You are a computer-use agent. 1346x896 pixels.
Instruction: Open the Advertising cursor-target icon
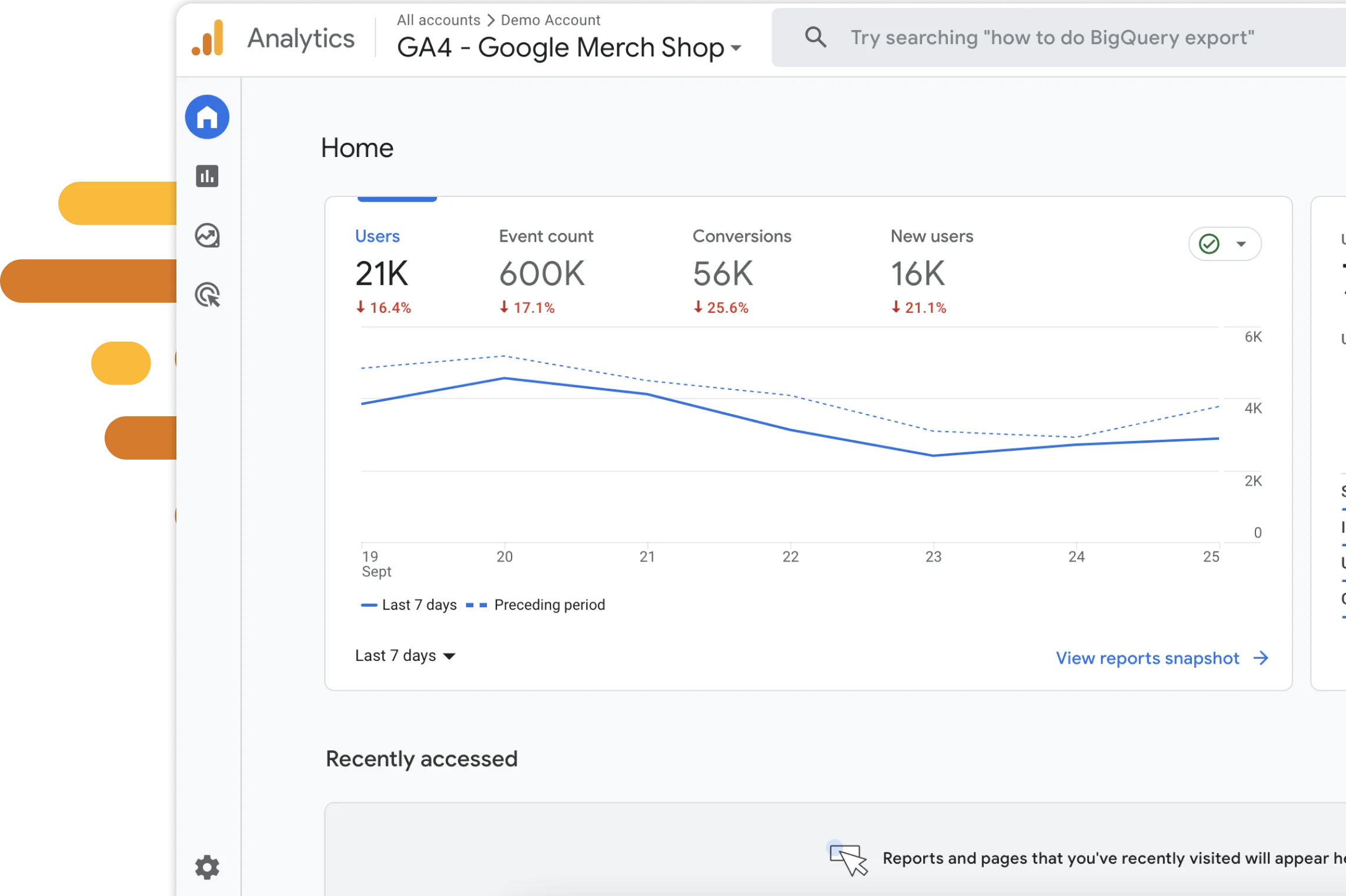[x=208, y=295]
